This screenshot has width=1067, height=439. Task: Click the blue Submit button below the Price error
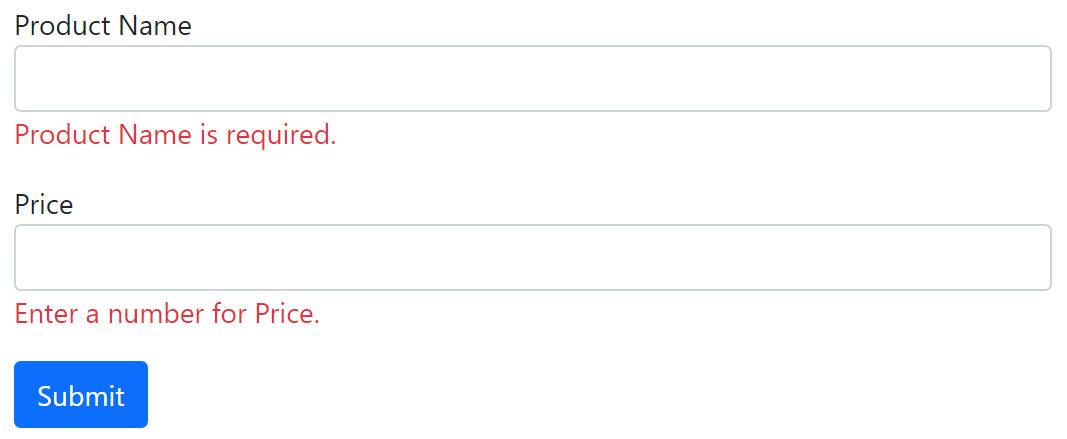81,395
